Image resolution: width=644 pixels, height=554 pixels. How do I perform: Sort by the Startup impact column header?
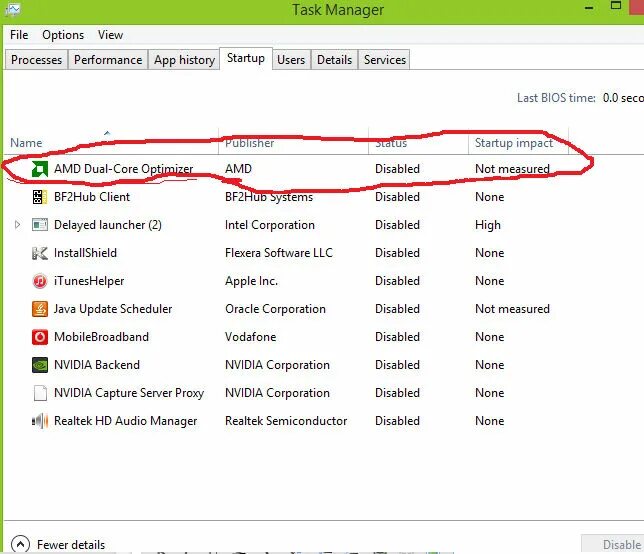pyautogui.click(x=518, y=142)
